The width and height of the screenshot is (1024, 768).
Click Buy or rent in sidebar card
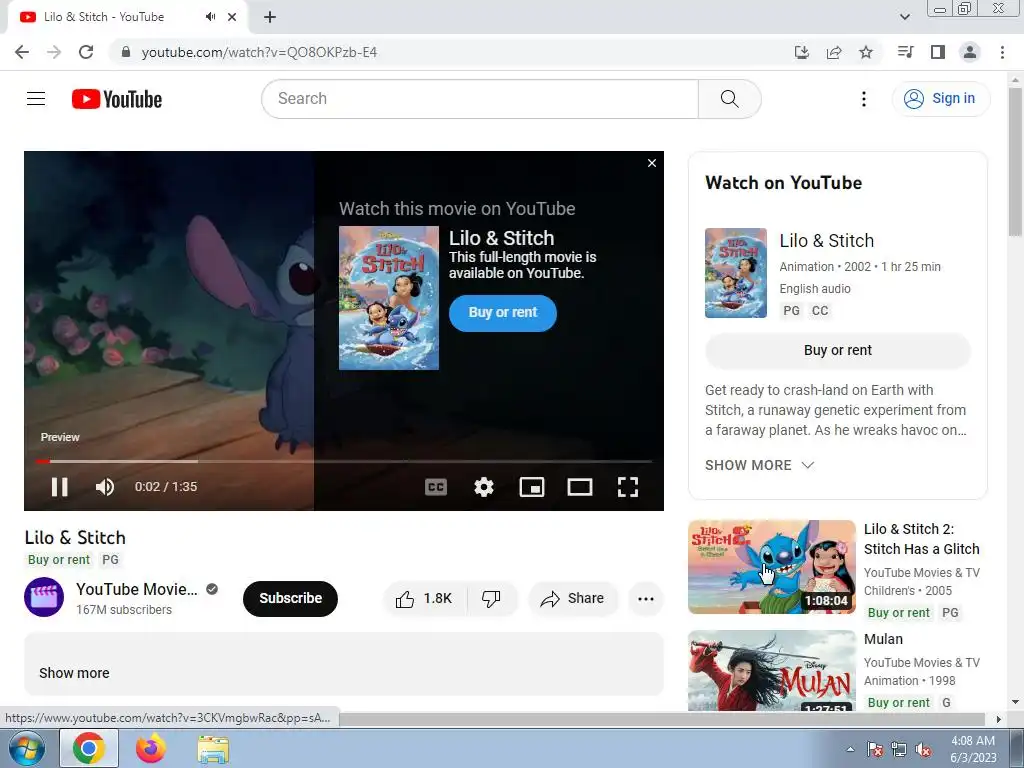coord(838,350)
